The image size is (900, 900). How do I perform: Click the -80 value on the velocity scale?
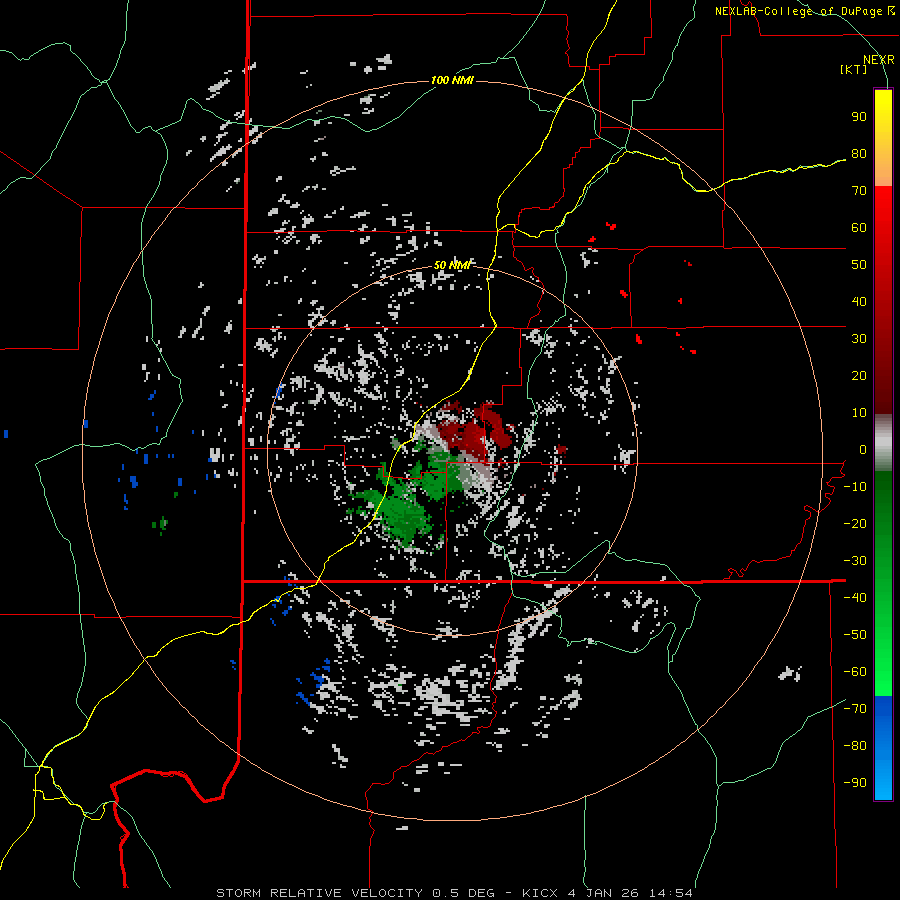[855, 746]
